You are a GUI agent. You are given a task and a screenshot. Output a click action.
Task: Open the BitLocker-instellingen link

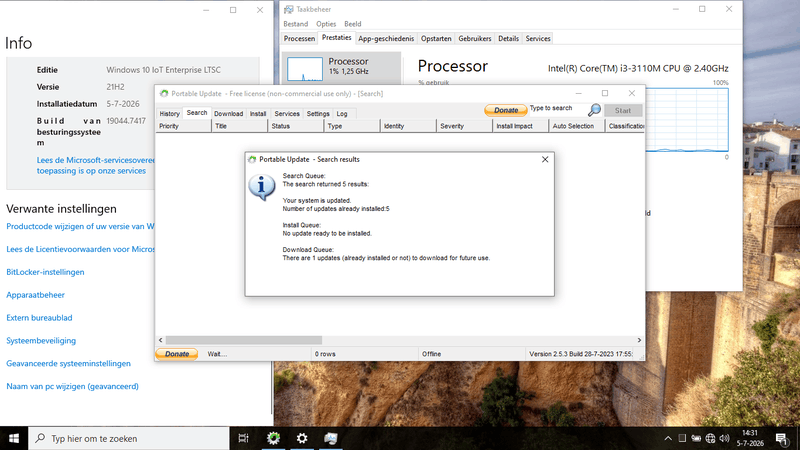(45, 272)
